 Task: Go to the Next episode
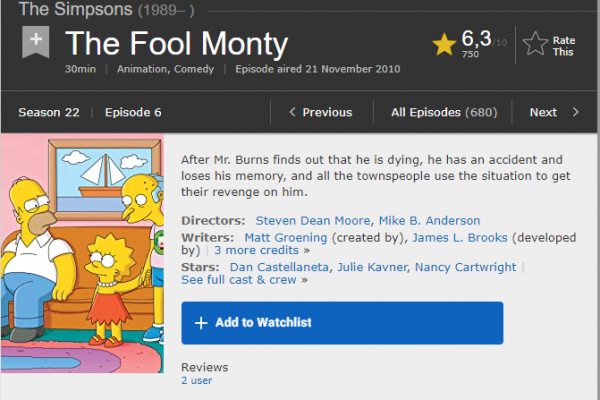point(554,112)
